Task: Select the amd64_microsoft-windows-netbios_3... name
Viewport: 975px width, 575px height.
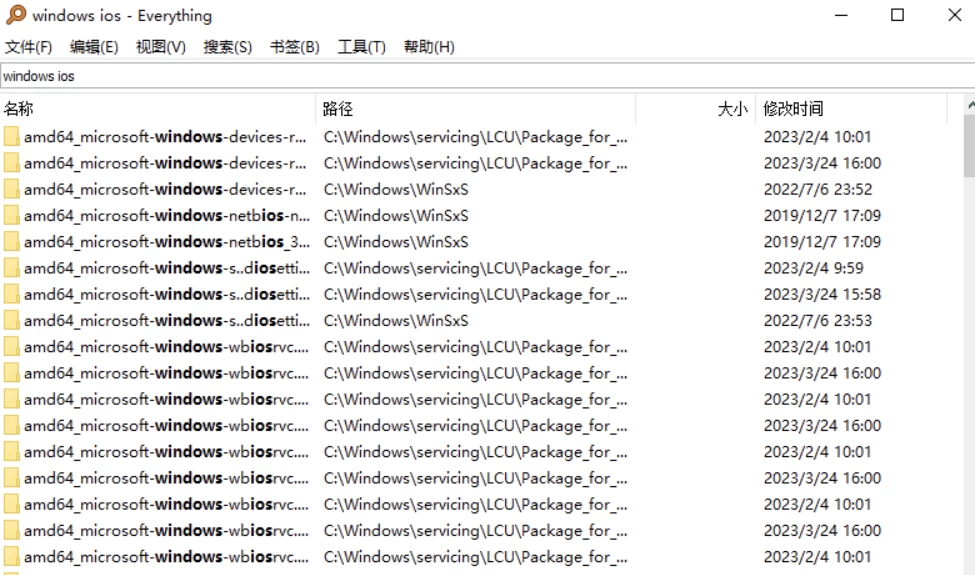Action: click(x=167, y=242)
